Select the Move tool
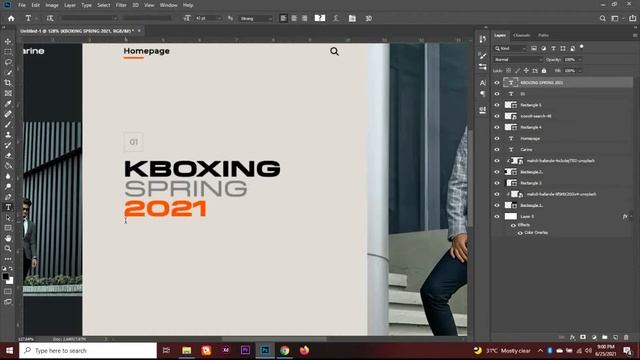 [8, 41]
